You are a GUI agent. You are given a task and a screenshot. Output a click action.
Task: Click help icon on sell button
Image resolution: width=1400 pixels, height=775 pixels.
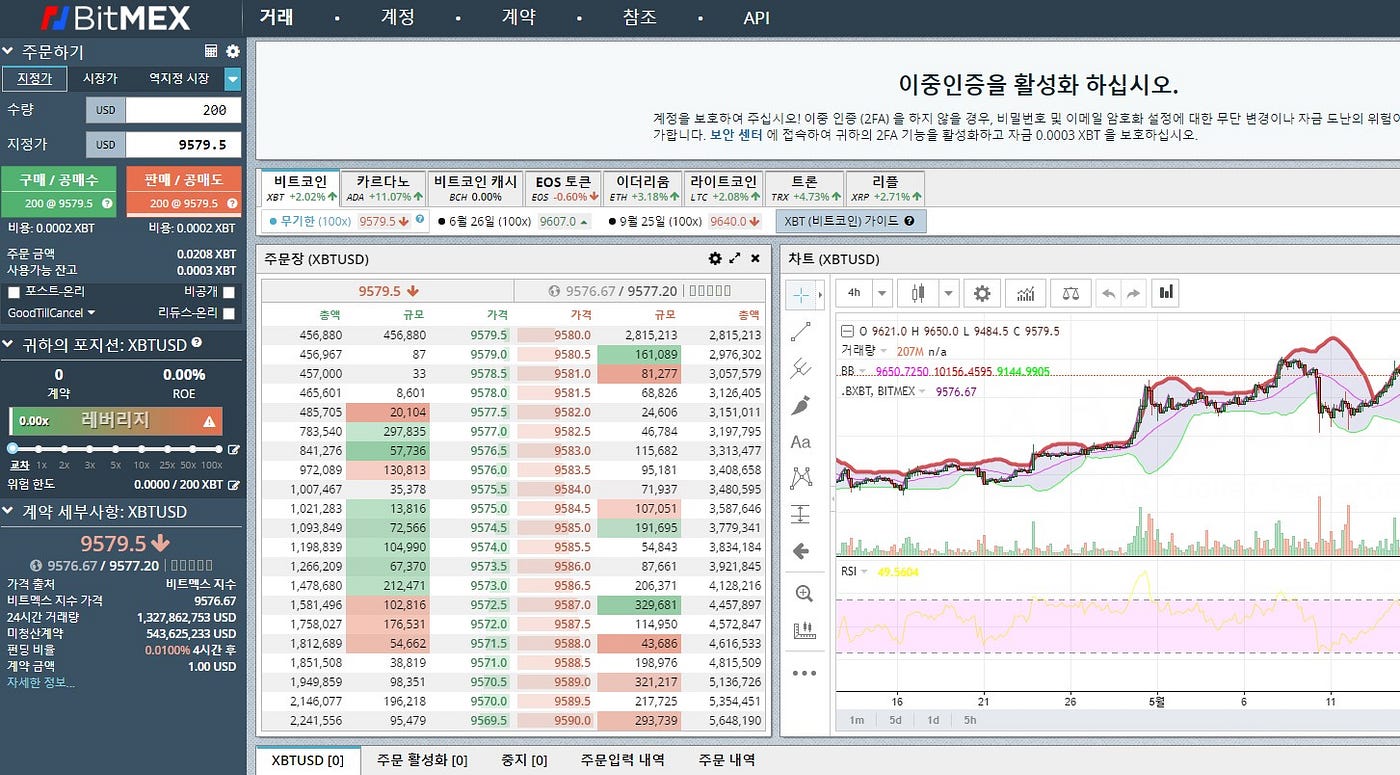click(231, 203)
